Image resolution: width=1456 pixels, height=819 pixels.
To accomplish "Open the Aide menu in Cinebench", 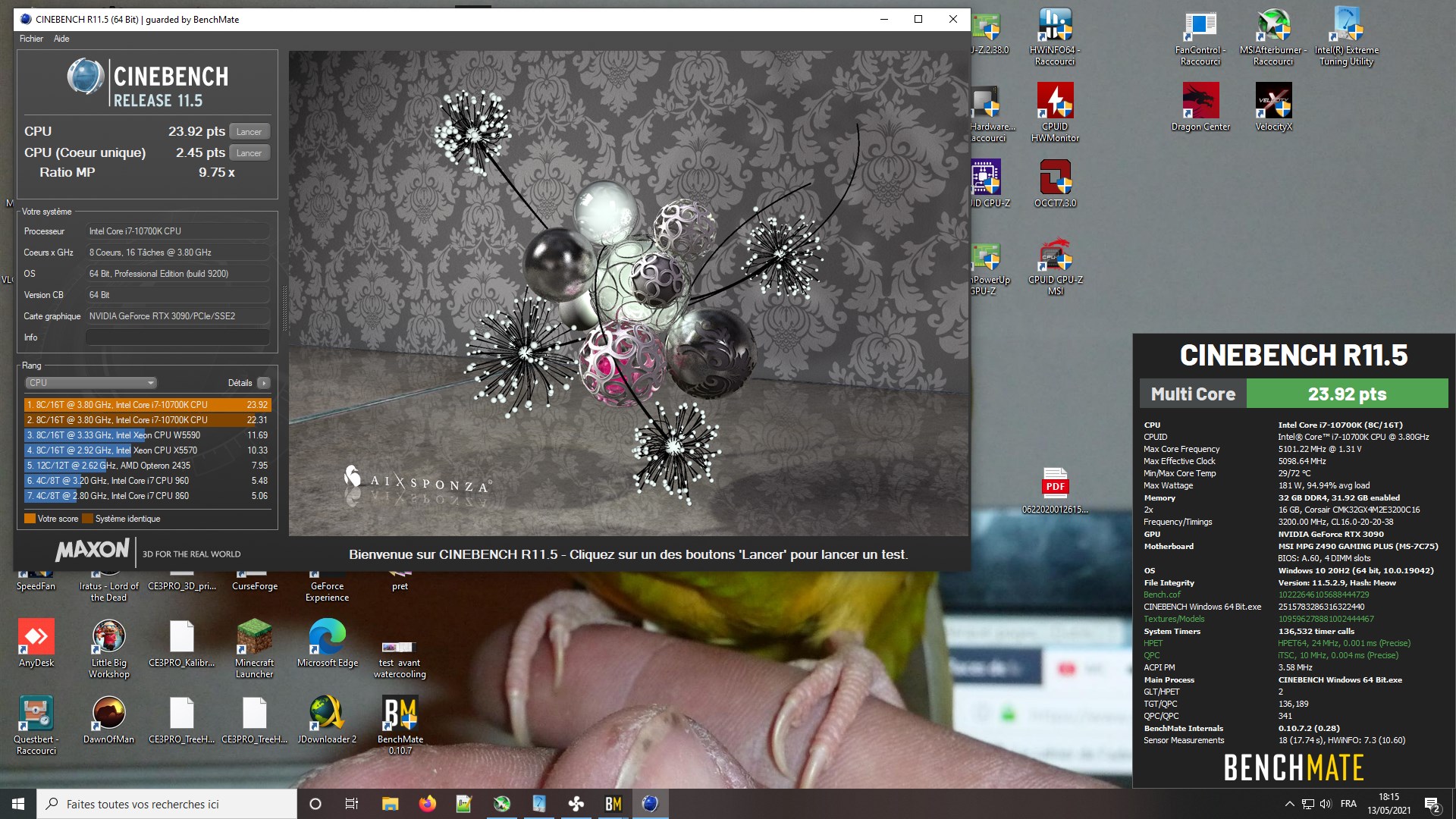I will (61, 39).
